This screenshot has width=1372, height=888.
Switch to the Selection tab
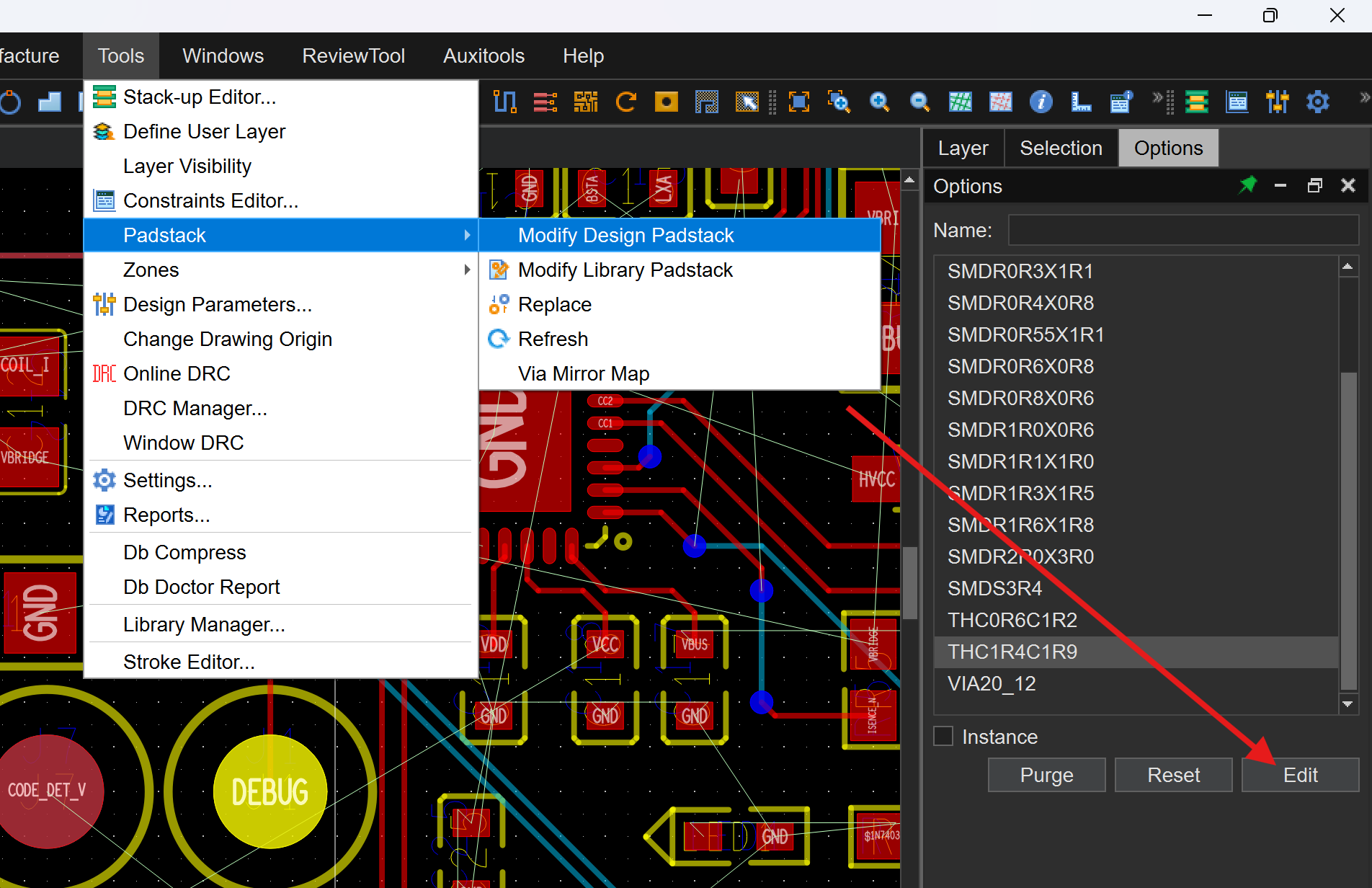click(x=1061, y=148)
